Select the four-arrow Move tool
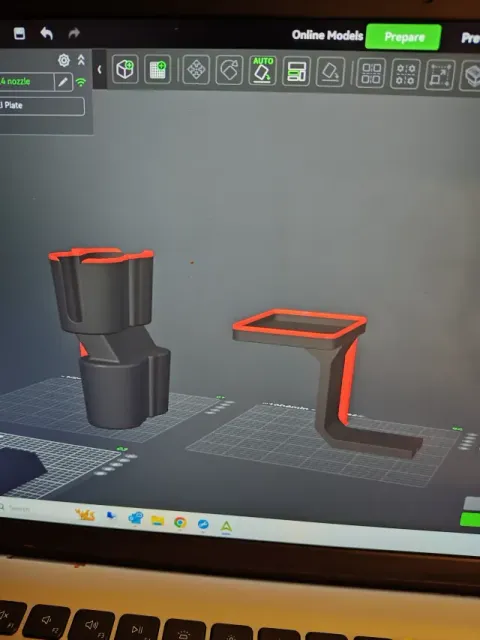480x640 pixels. (196, 70)
